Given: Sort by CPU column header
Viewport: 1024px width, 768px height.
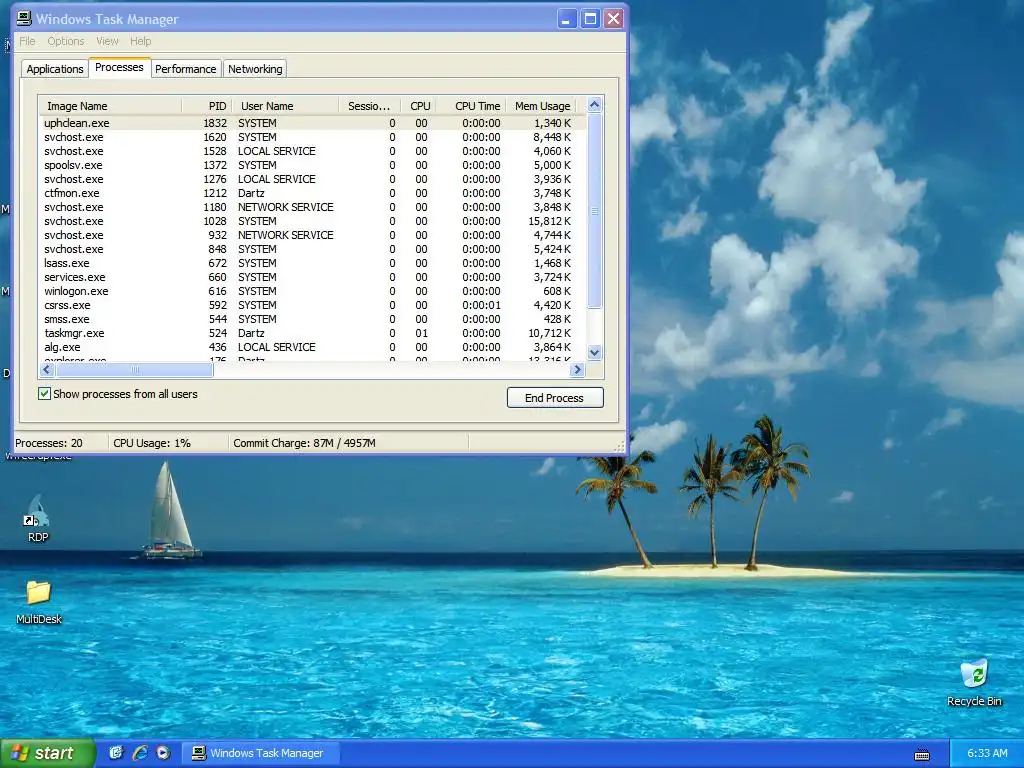Looking at the screenshot, I should (419, 106).
